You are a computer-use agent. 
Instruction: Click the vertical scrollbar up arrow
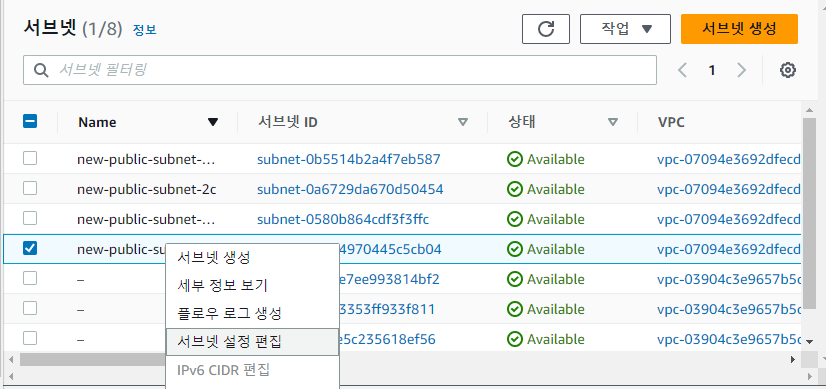tap(809, 110)
